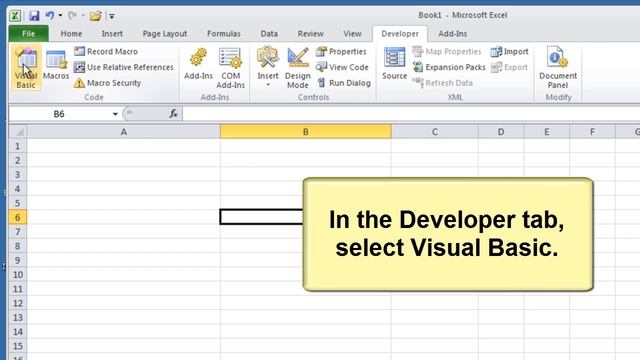
Task: Switch to the Insert ribbon tab
Action: click(112, 33)
